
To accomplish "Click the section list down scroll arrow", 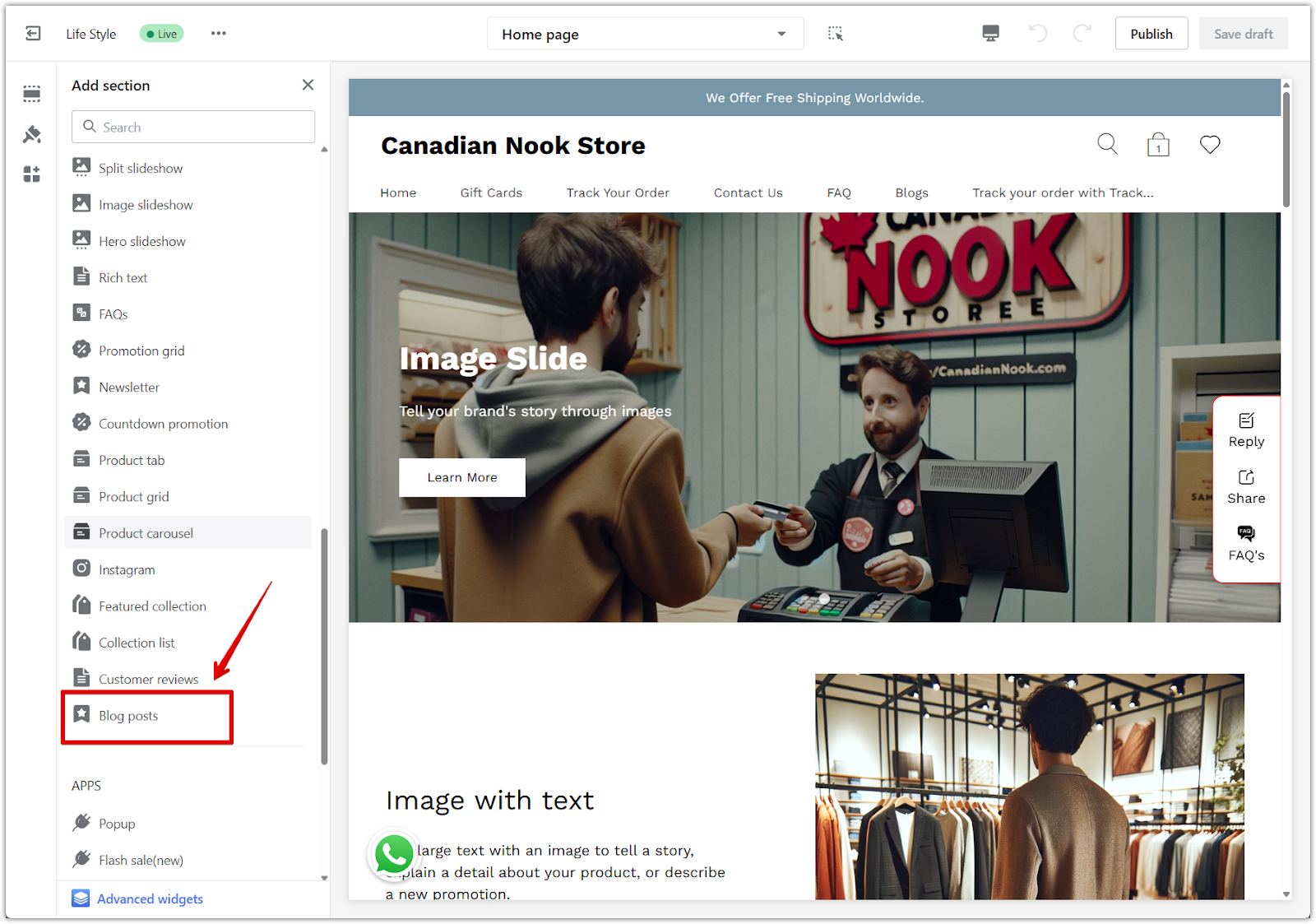I will [x=324, y=878].
